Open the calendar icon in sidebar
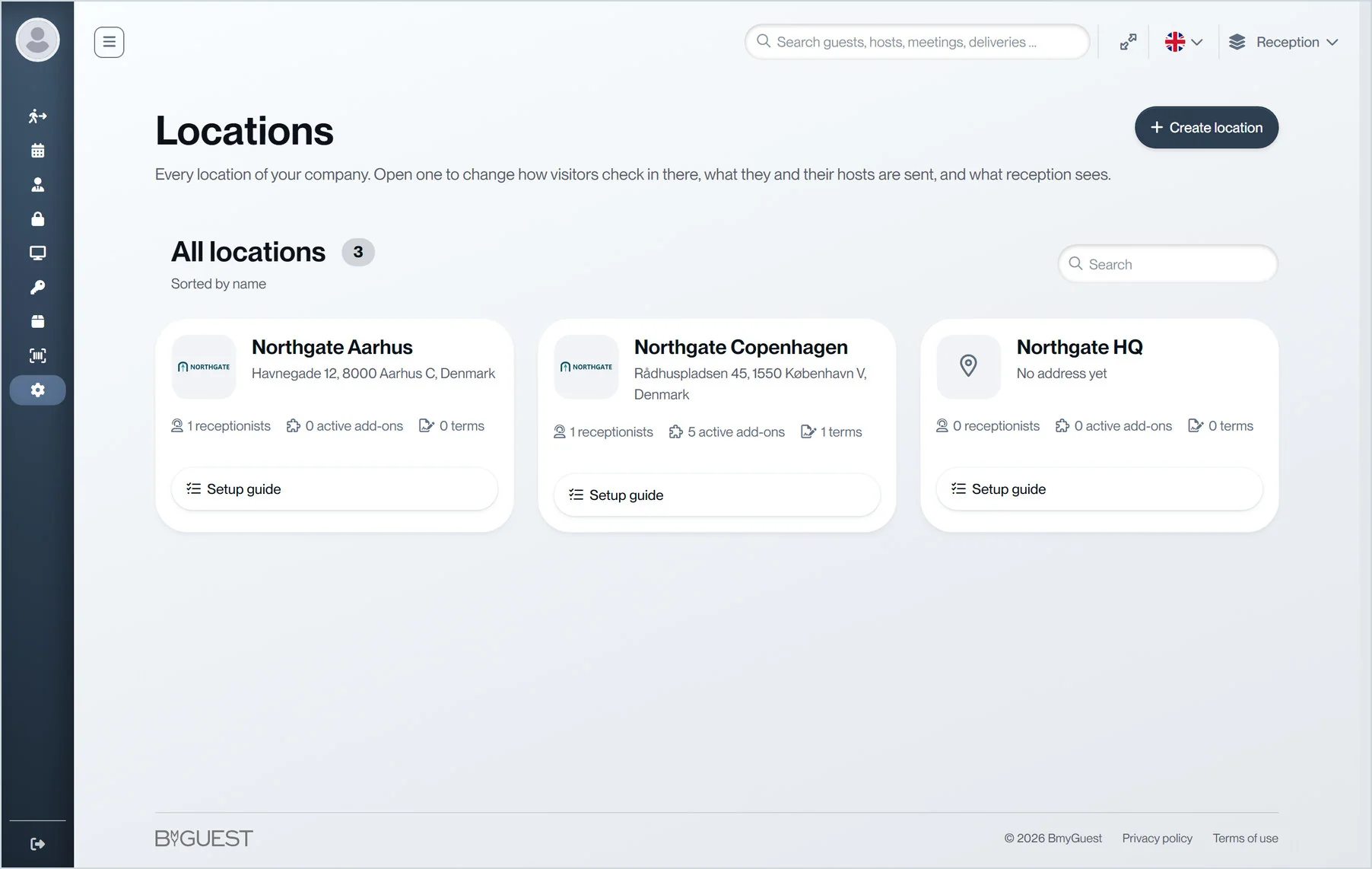Image resolution: width=1372 pixels, height=869 pixels. click(37, 151)
